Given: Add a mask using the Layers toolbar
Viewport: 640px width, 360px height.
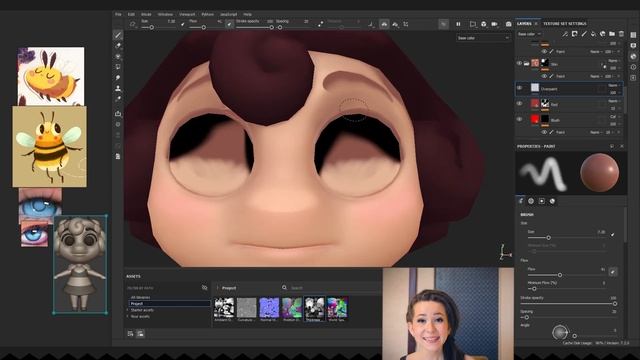Looking at the screenshot, I should point(574,34).
